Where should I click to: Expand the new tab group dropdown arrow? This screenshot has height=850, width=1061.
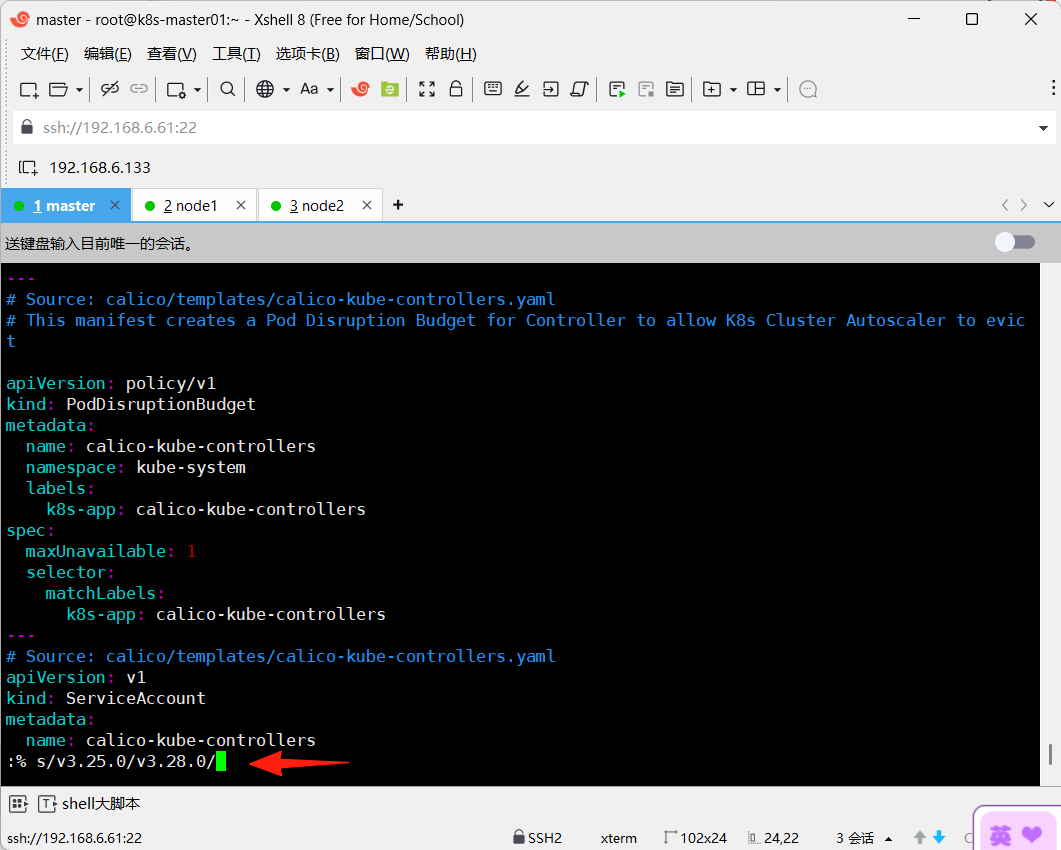pos(733,89)
